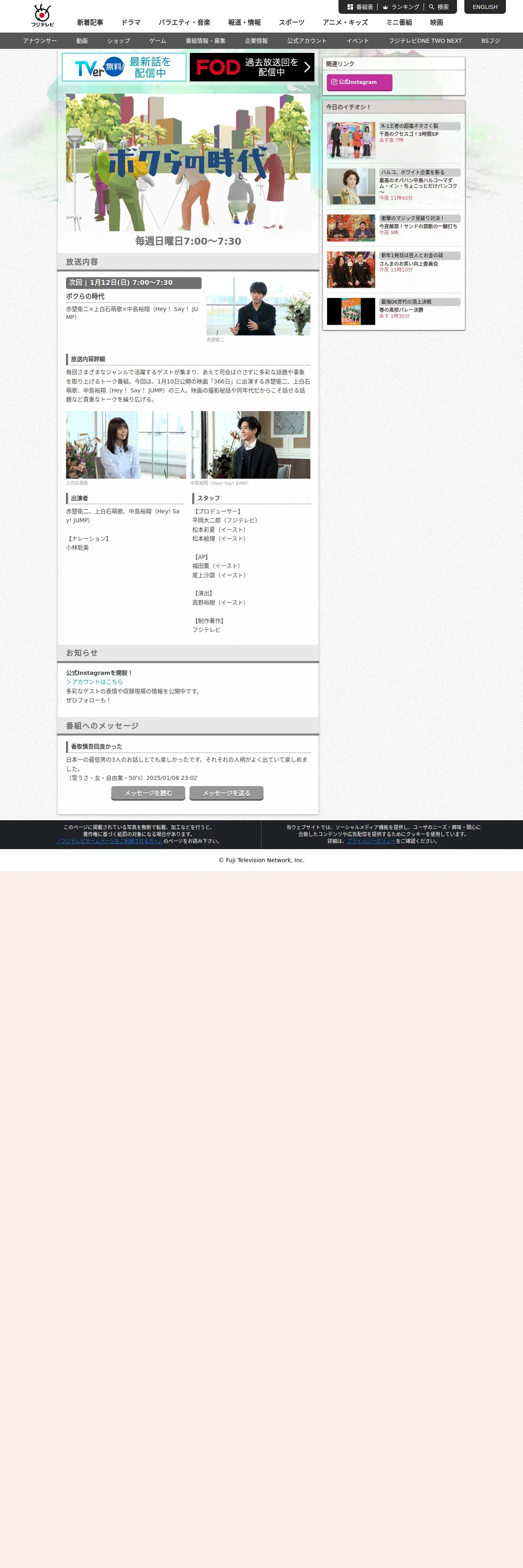This screenshot has height=1568, width=523.
Task: Click the 高野裕樹（イースト） director name
Action: click(220, 602)
